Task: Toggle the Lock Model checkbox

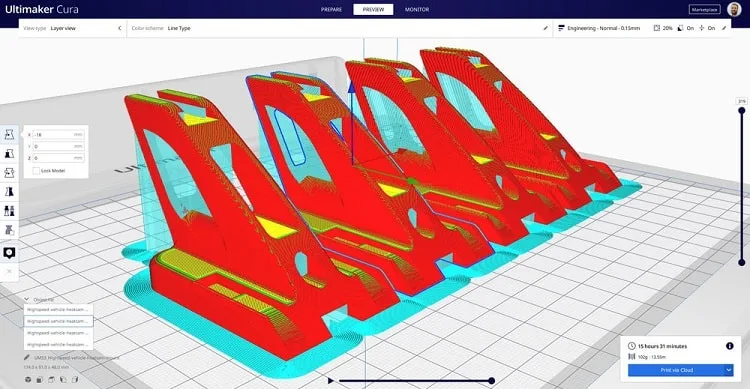Action: tap(36, 170)
